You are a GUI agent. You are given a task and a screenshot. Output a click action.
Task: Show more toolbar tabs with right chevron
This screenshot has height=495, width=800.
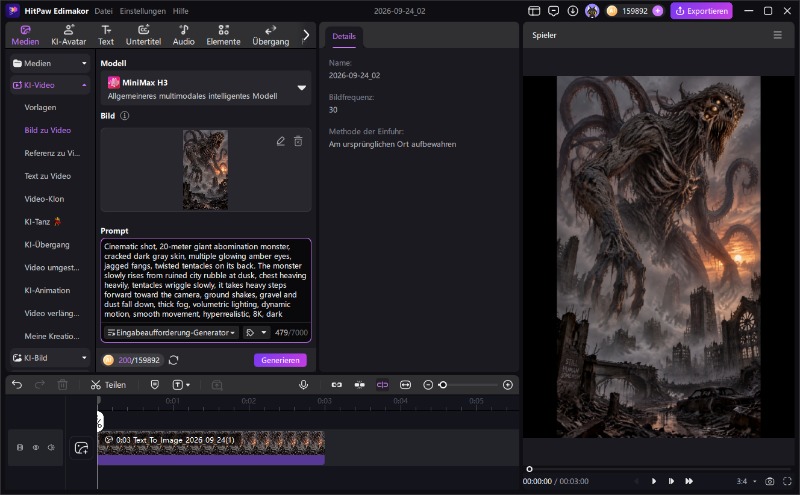tap(306, 35)
